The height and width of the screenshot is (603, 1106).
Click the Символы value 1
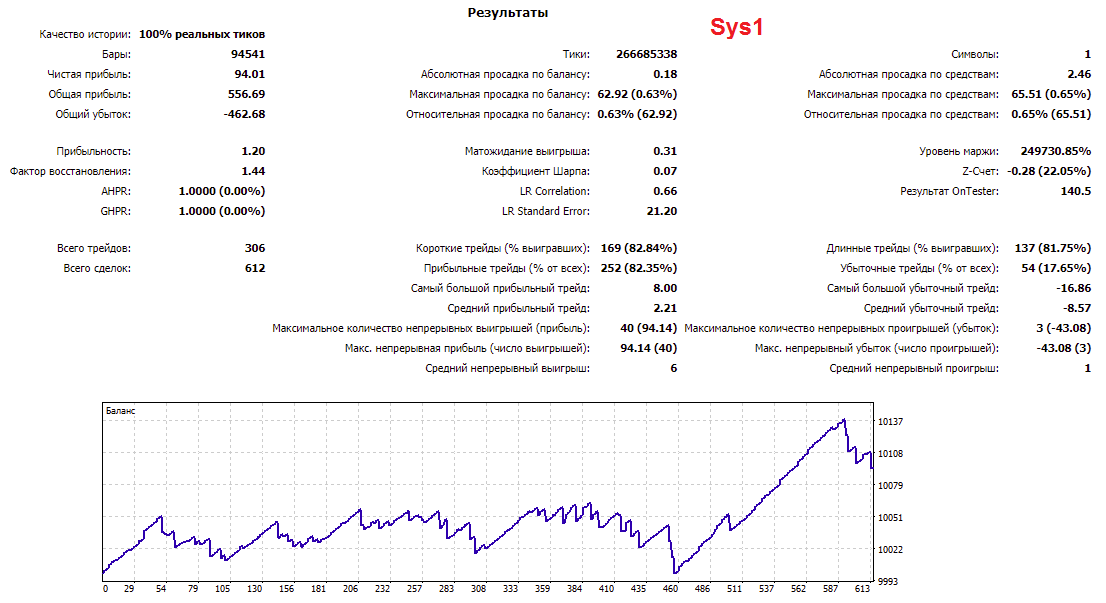pos(1088,54)
